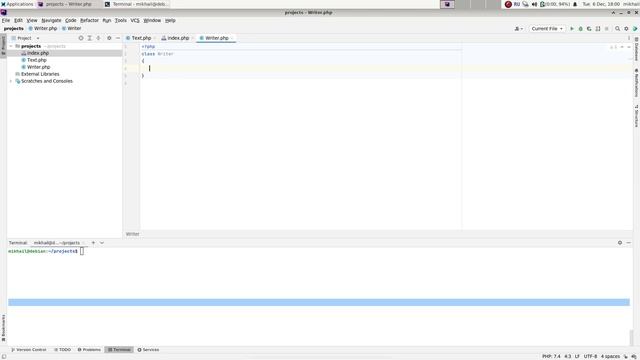This screenshot has height=360, width=640.
Task: Toggle the Services tool window
Action: point(148,350)
